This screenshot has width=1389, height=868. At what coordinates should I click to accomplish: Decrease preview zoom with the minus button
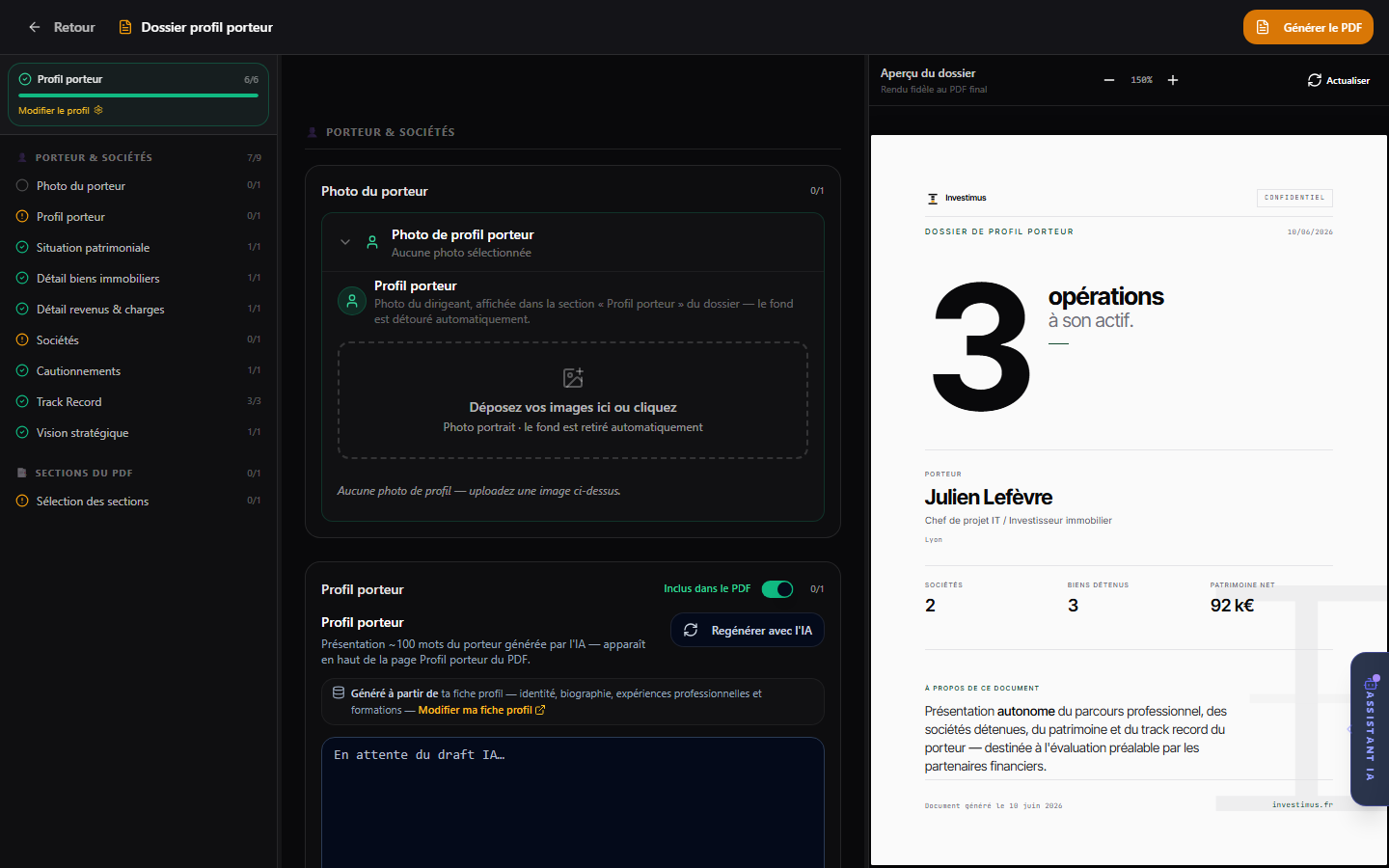(x=1109, y=80)
